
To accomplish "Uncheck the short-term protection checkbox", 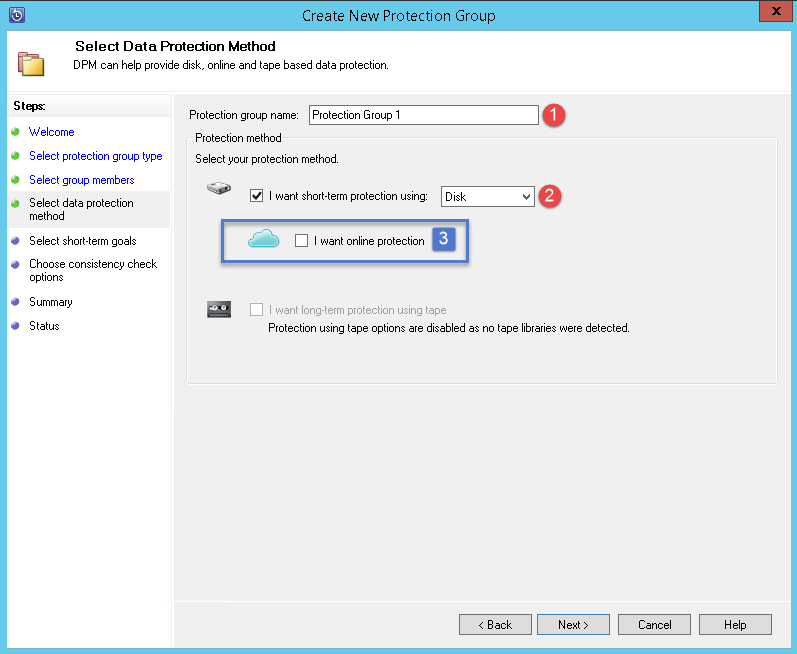I will click(256, 196).
